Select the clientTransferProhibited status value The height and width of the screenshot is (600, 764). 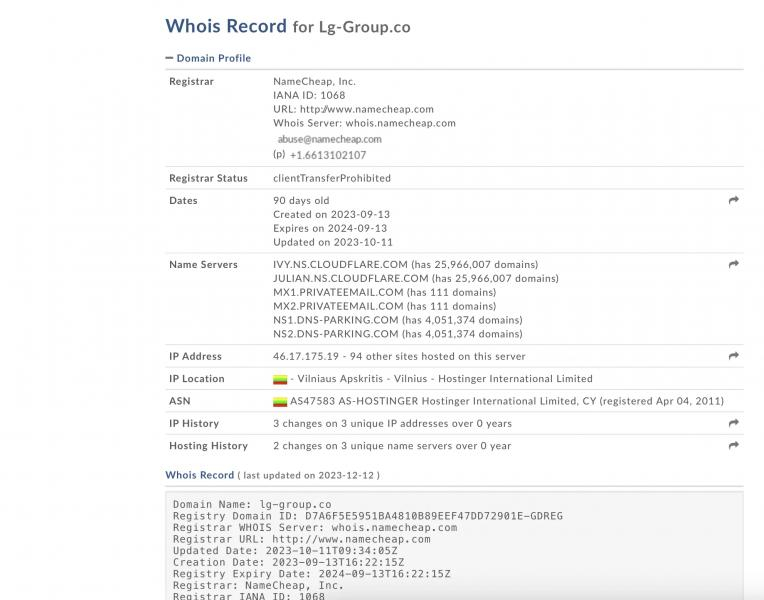pos(332,178)
